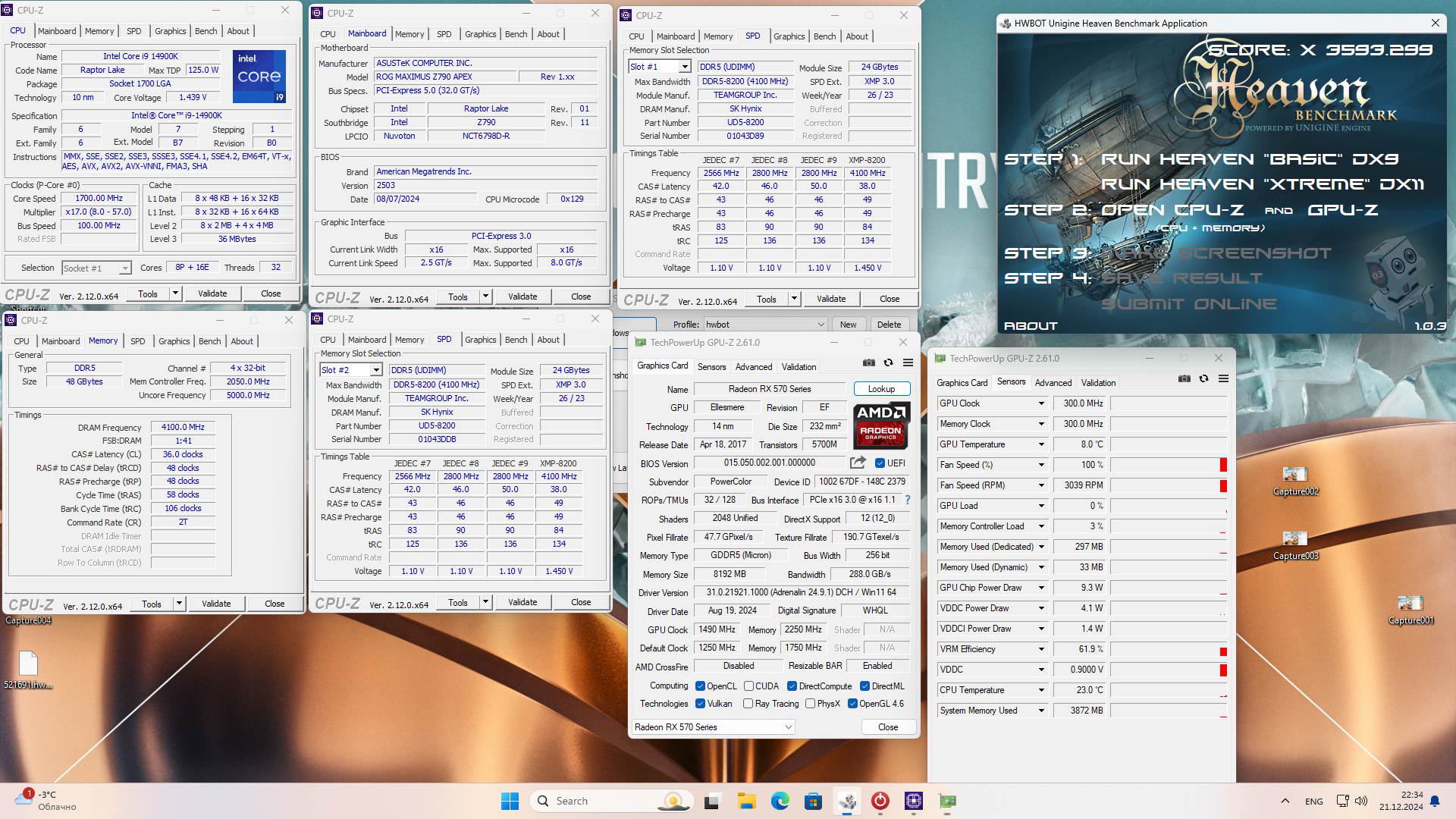Click the GPU-Z Name field Radeon RX 570 Series
The height and width of the screenshot is (819, 1456).
click(x=770, y=389)
